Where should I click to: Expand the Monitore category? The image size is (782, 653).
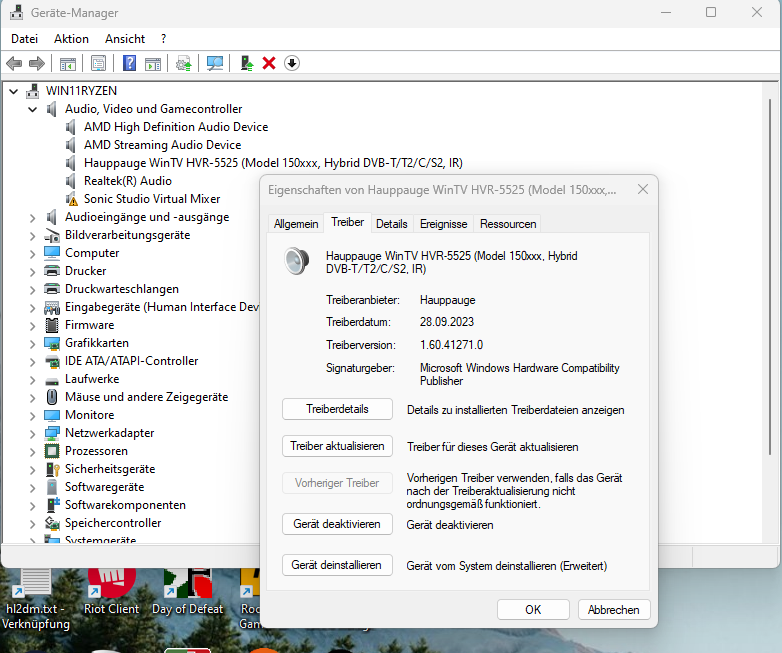(x=33, y=415)
